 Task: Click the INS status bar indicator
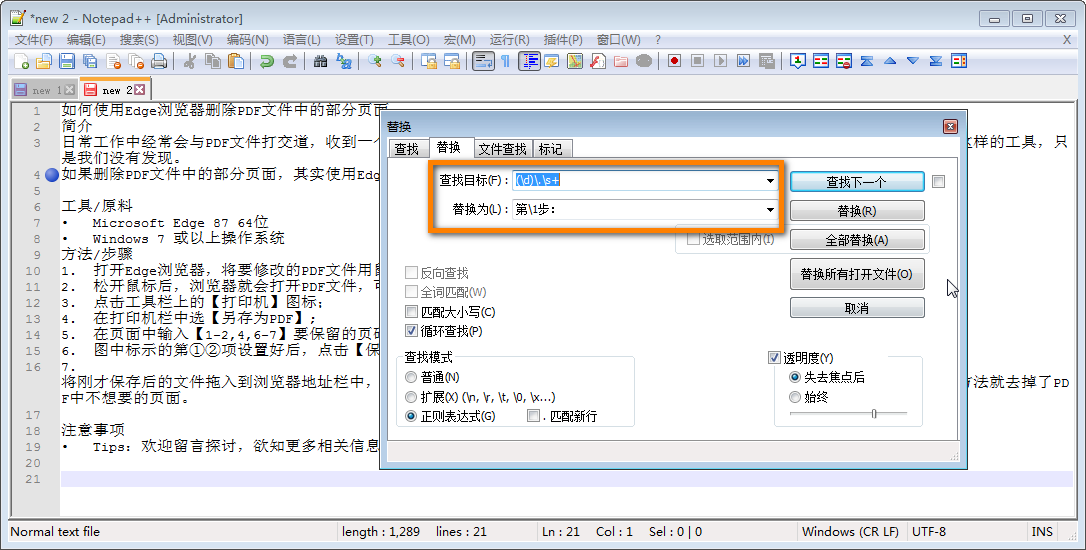point(1042,532)
